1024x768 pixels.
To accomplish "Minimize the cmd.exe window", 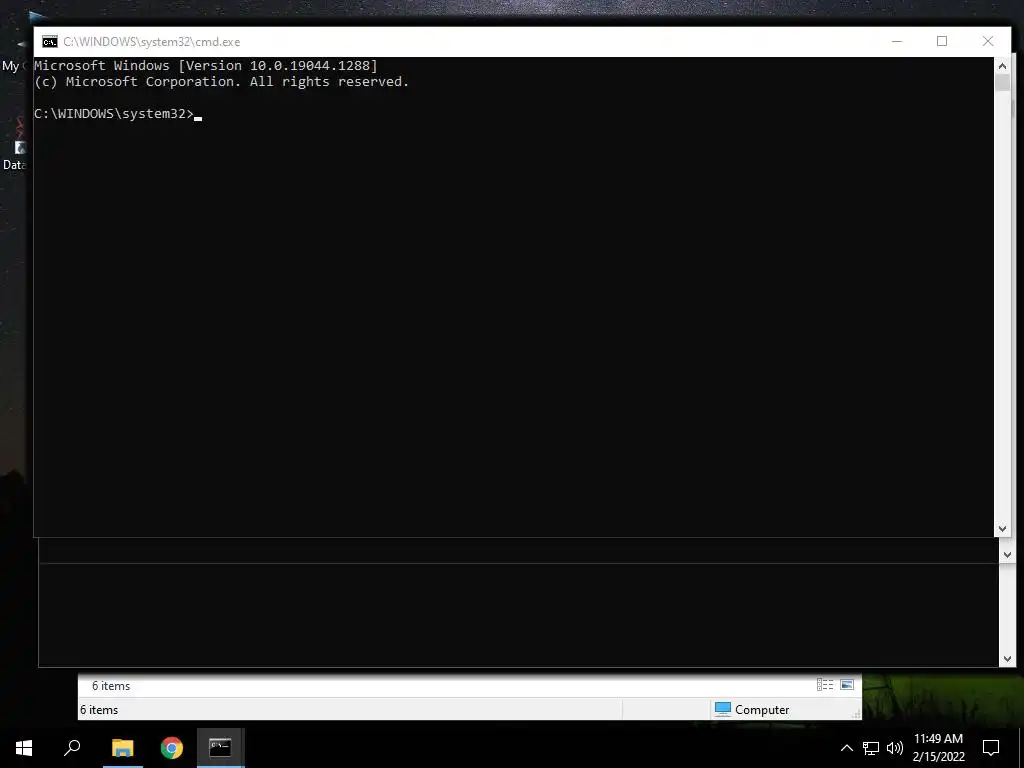I will pos(897,41).
